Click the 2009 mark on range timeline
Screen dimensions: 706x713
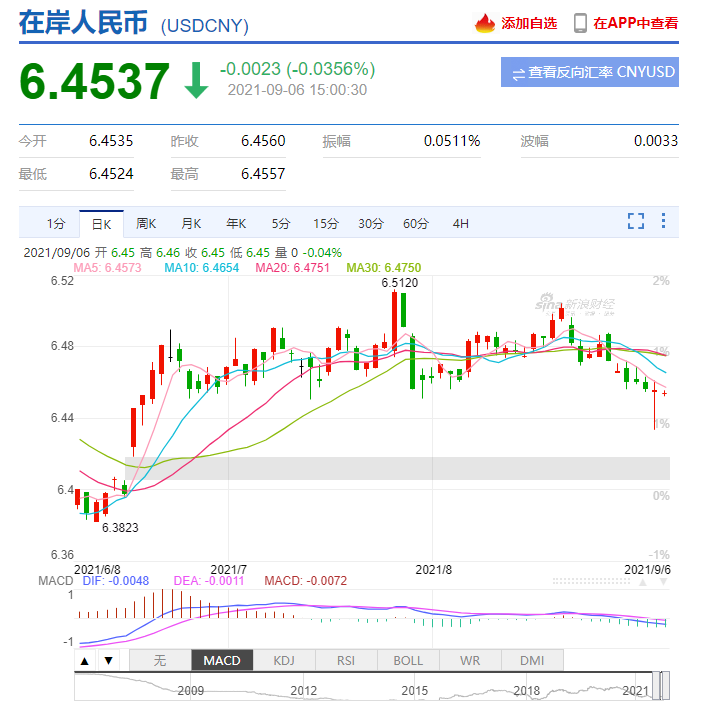click(x=191, y=691)
